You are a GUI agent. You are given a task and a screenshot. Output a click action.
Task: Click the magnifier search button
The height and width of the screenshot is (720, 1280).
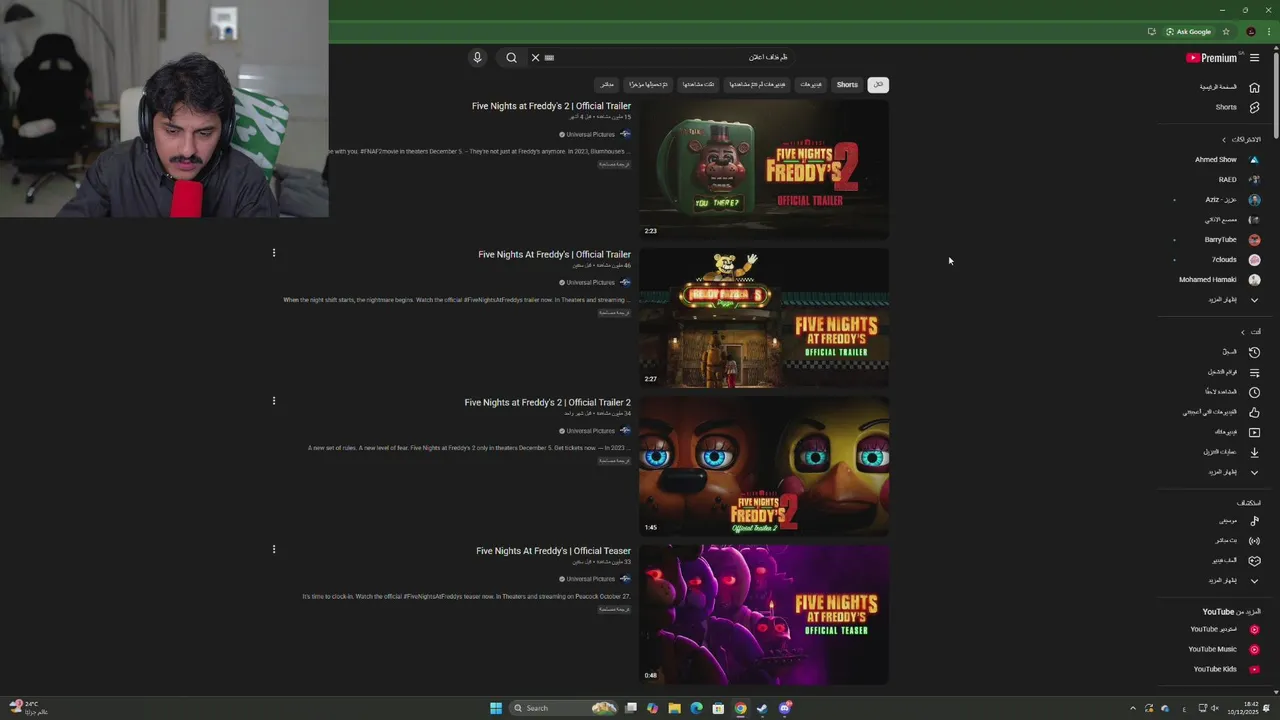(511, 57)
